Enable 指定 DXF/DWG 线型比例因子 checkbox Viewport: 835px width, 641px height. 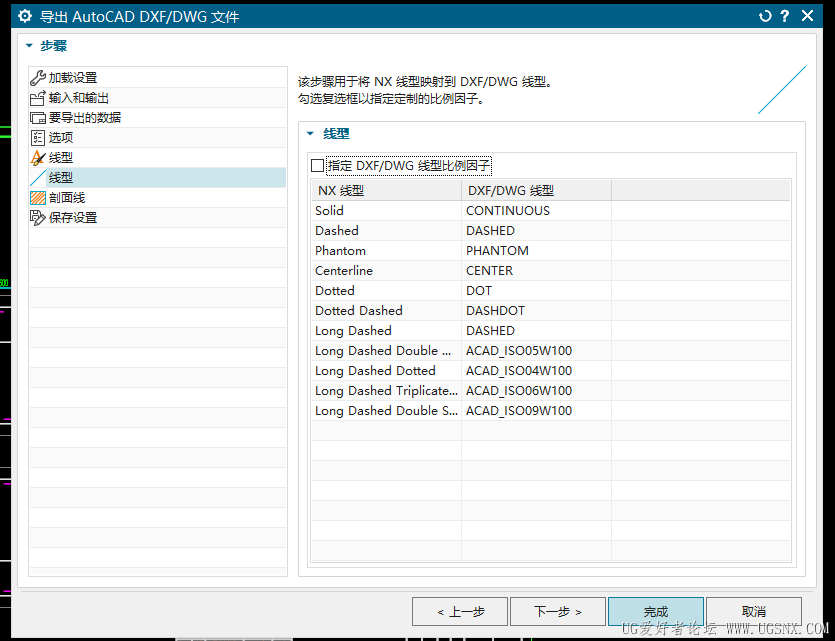(x=317, y=166)
